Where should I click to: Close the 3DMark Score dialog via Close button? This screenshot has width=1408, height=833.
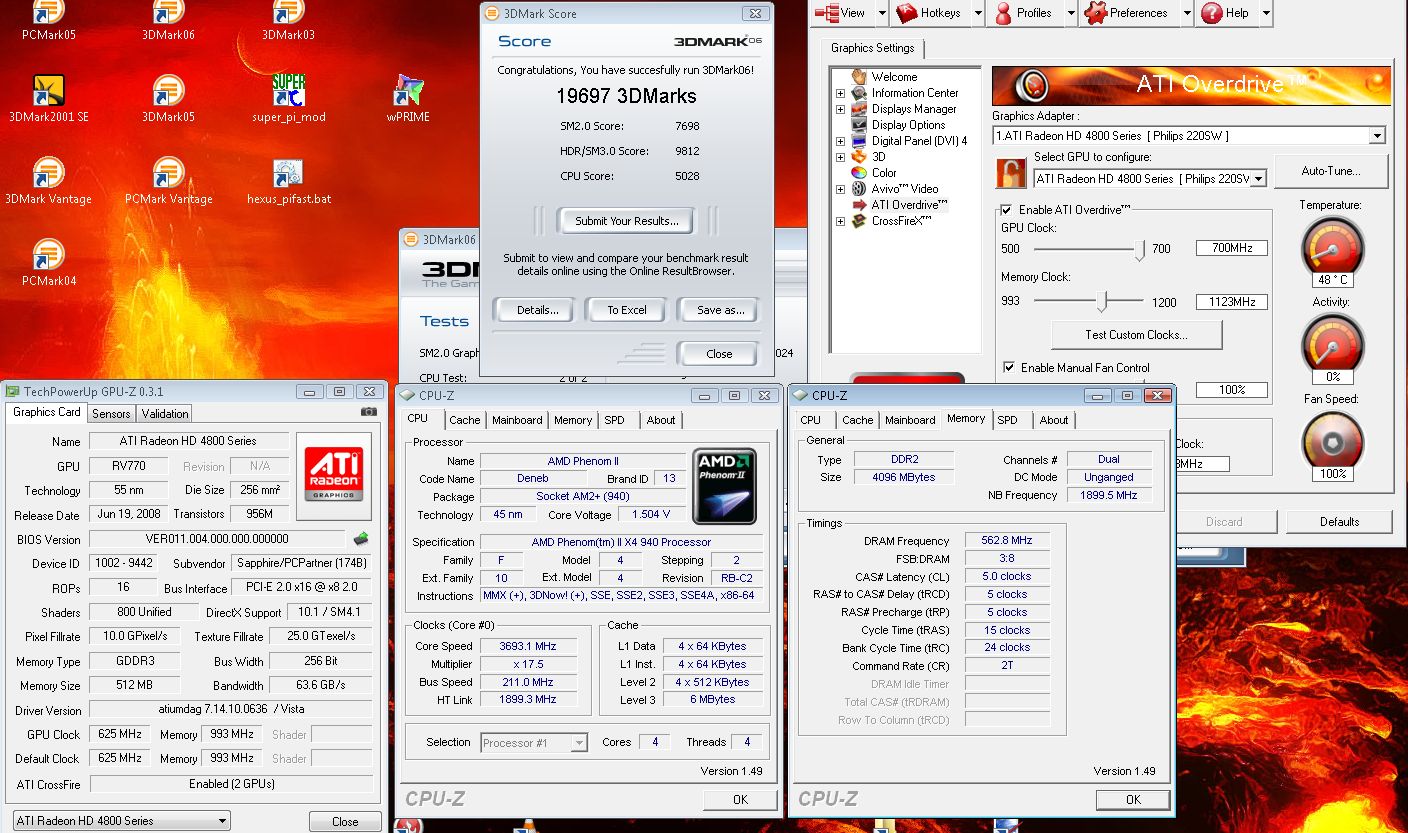(719, 354)
